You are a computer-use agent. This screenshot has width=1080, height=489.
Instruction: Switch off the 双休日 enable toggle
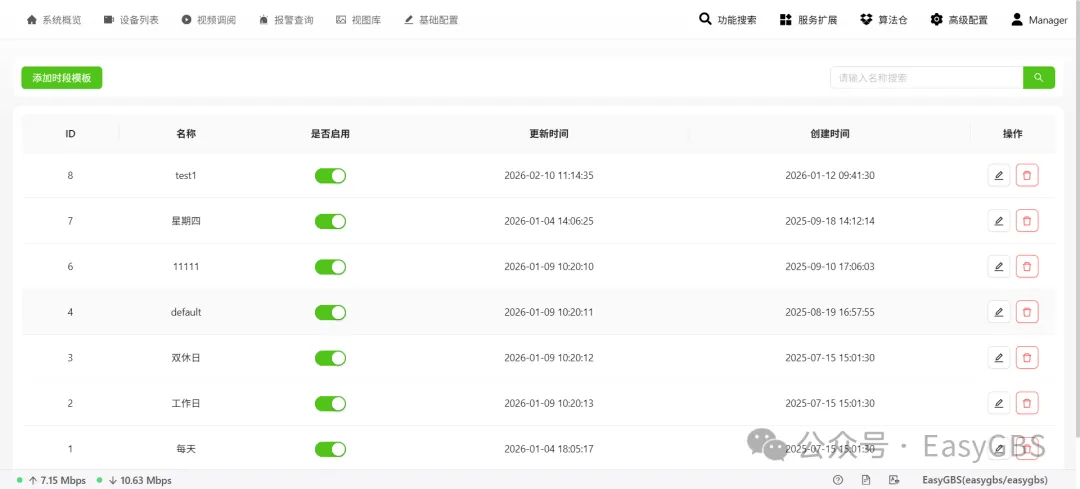331,357
